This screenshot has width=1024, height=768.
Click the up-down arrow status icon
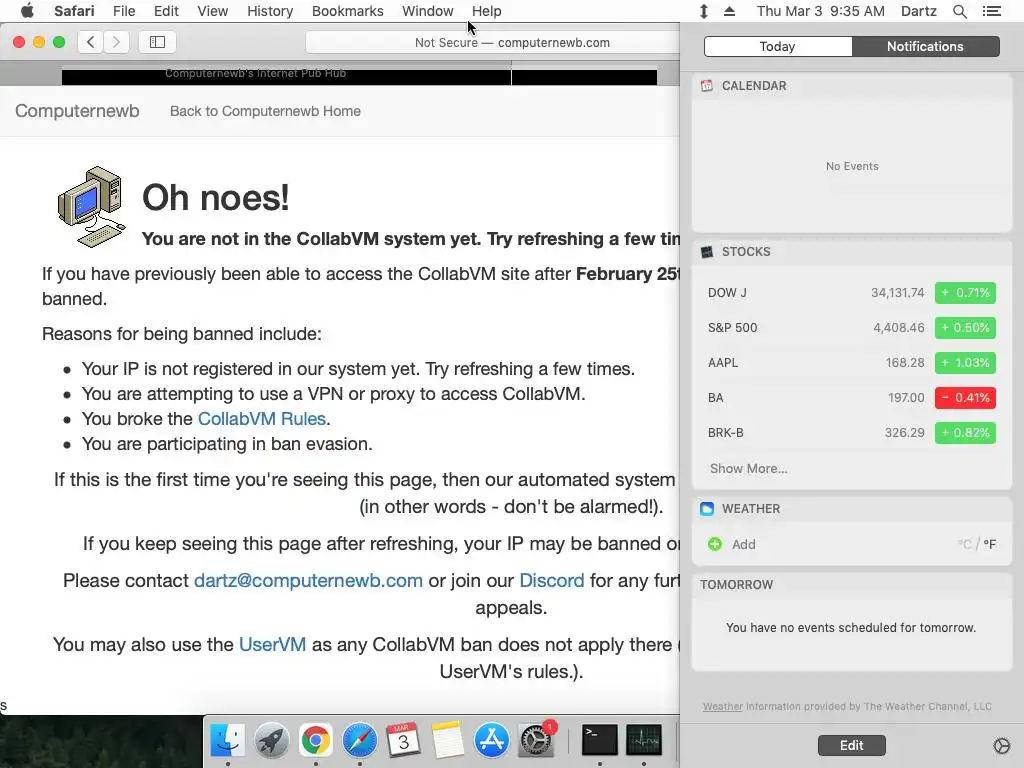point(703,11)
